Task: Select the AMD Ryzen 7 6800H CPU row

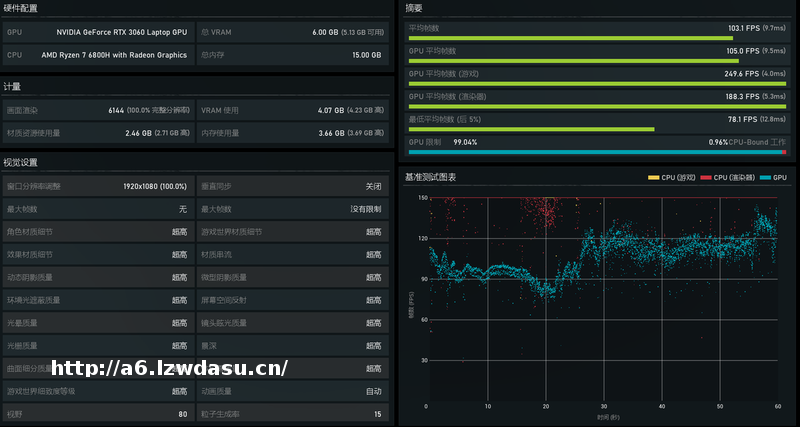Action: [x=97, y=55]
